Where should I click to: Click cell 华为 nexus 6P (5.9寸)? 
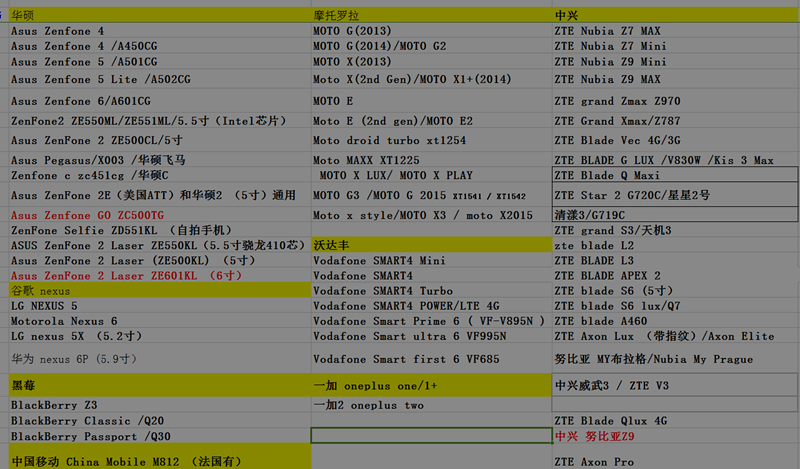pyautogui.click(x=160, y=359)
